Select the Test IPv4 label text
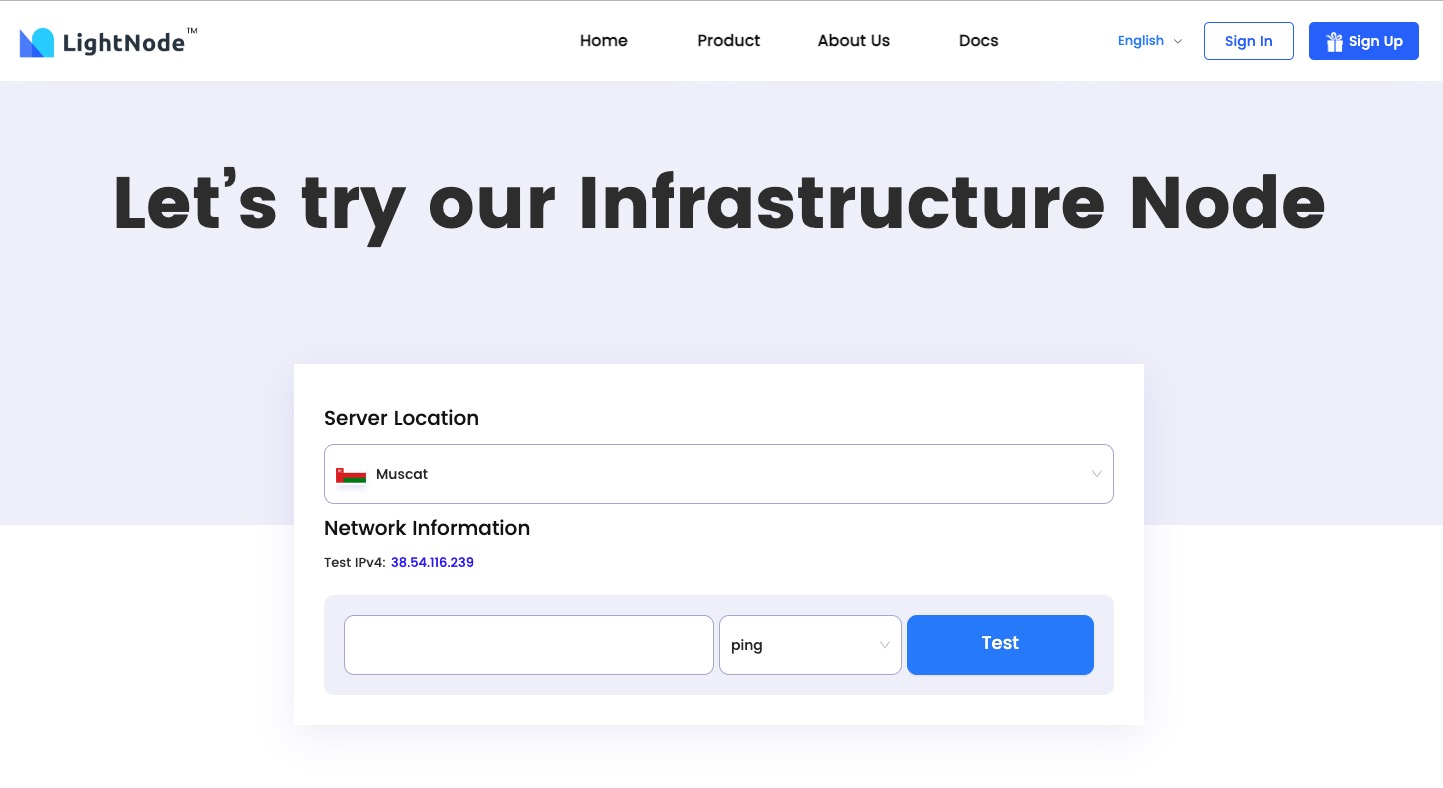 353,562
